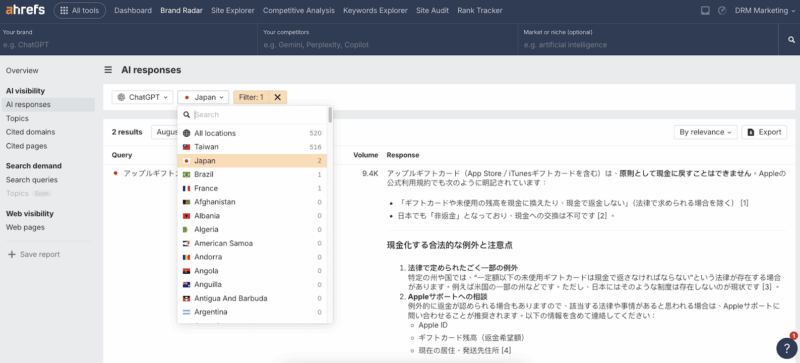This screenshot has height=363, width=800.
Task: Click Save report
Action: 34,254
